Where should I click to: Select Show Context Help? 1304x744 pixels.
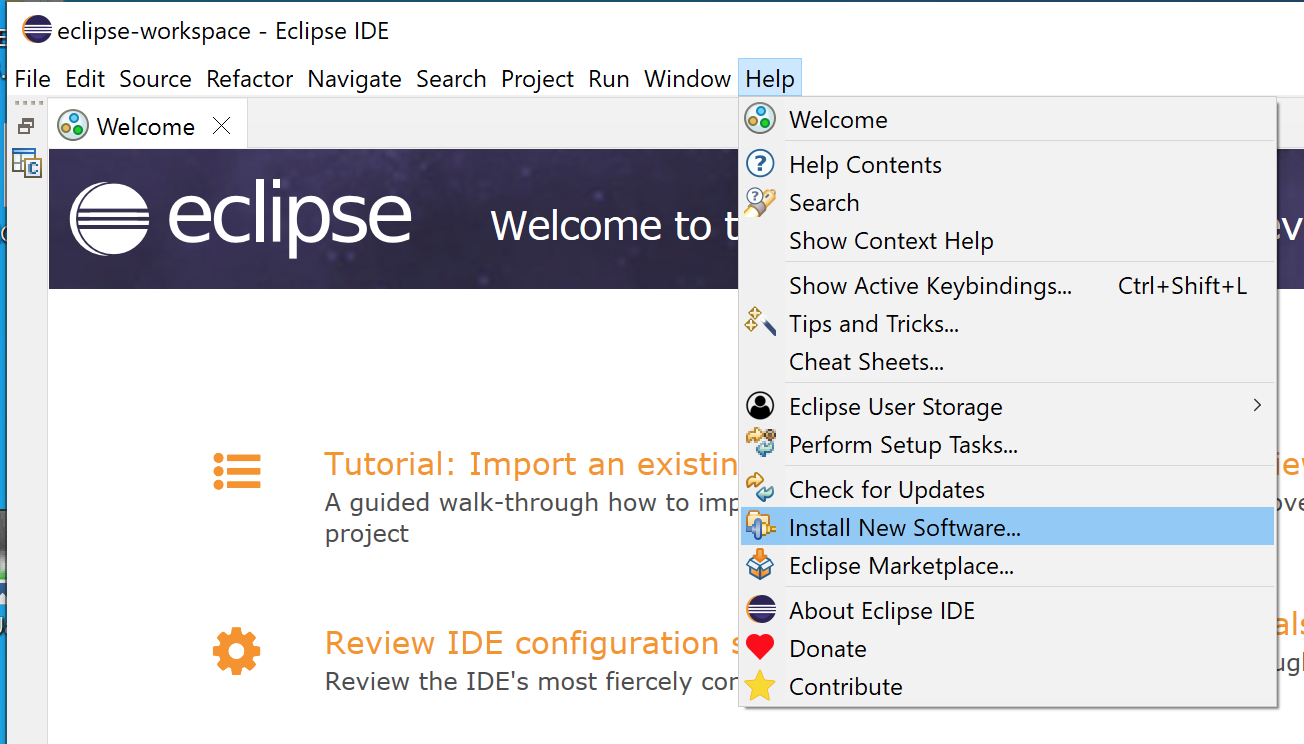click(1008, 240)
